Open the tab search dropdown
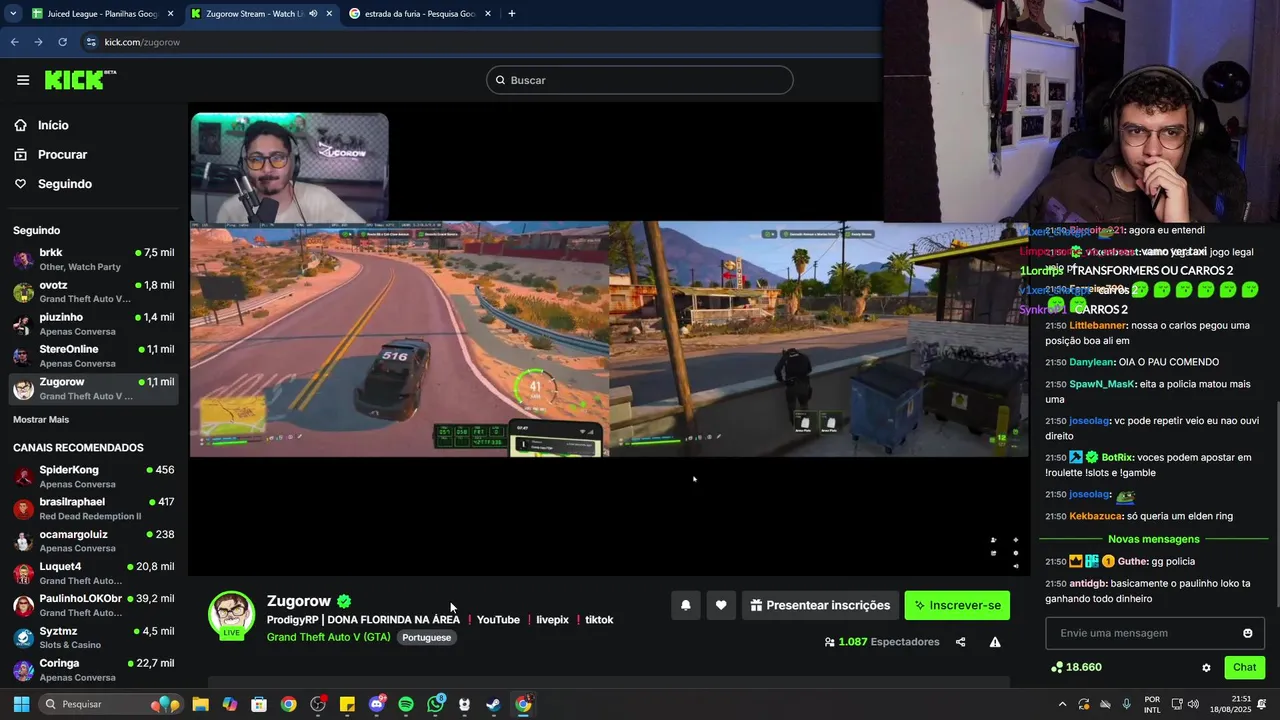The image size is (1280, 720). tap(13, 14)
